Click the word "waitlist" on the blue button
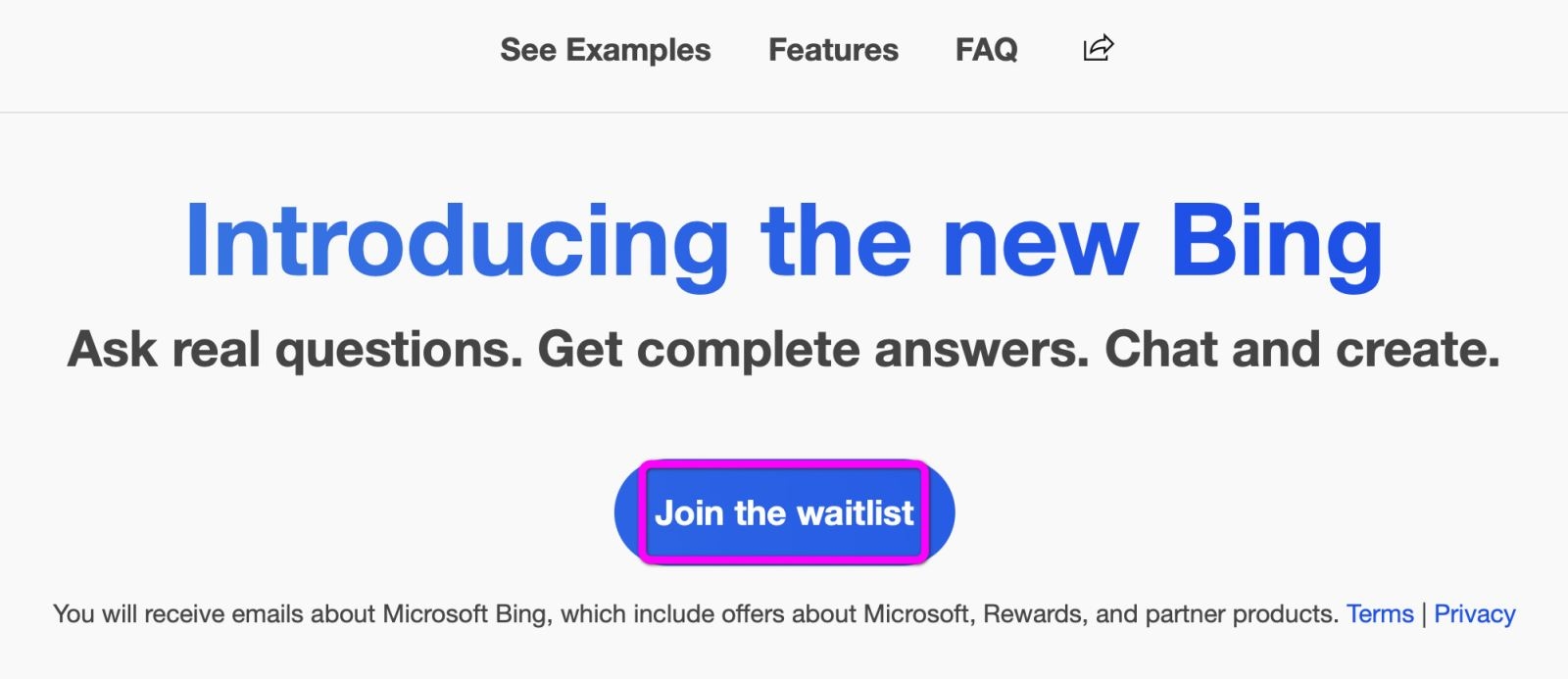The image size is (1568, 679). (x=855, y=513)
